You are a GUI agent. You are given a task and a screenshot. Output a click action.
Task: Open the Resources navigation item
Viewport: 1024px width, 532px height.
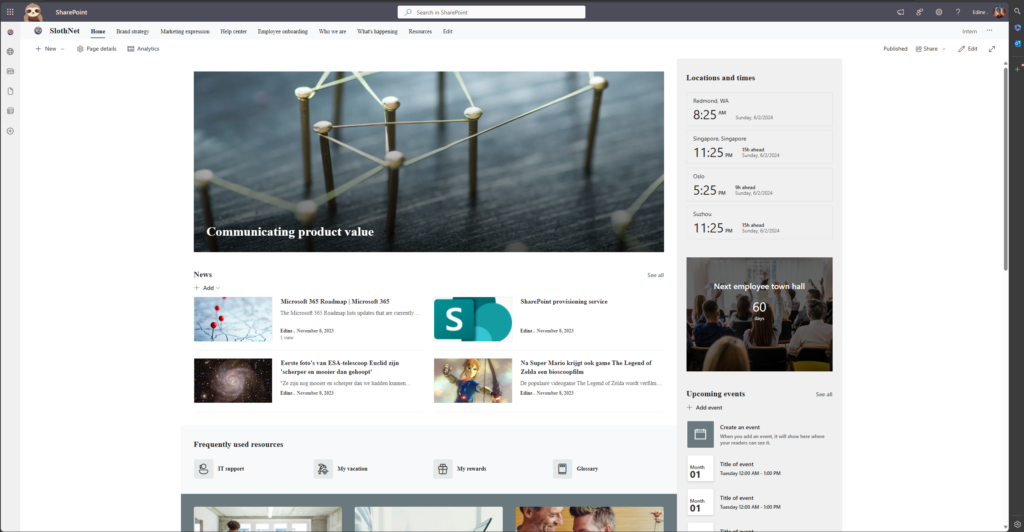pos(420,31)
